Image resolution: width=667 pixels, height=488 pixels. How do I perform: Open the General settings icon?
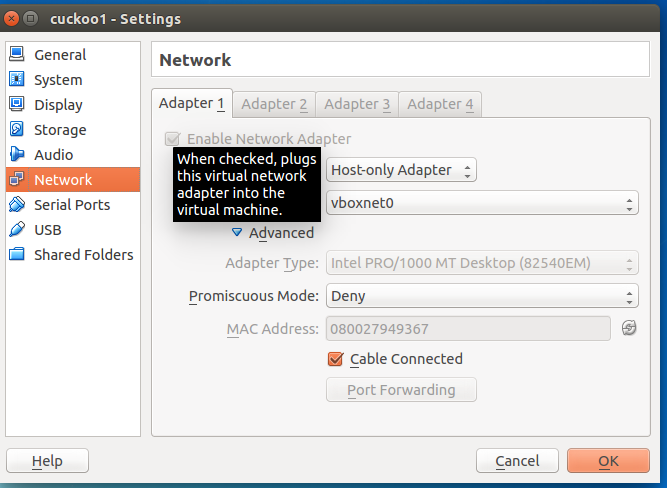[x=17, y=54]
